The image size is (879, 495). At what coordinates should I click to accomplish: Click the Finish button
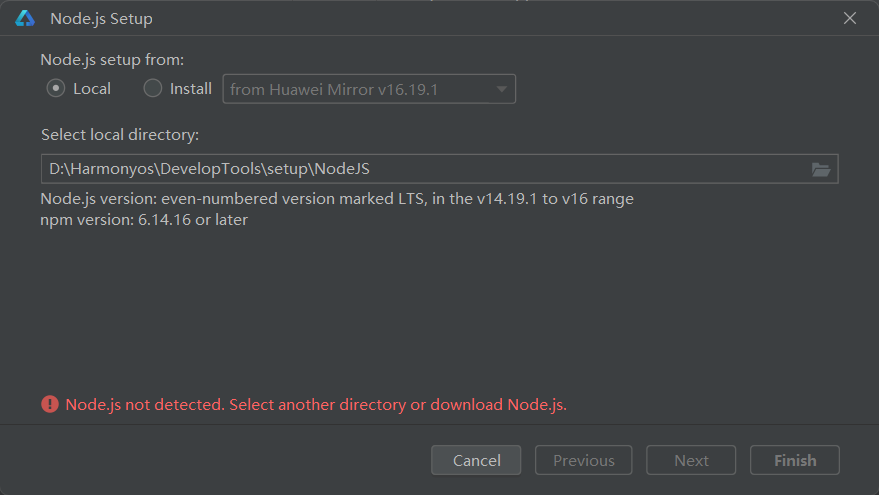click(x=795, y=460)
